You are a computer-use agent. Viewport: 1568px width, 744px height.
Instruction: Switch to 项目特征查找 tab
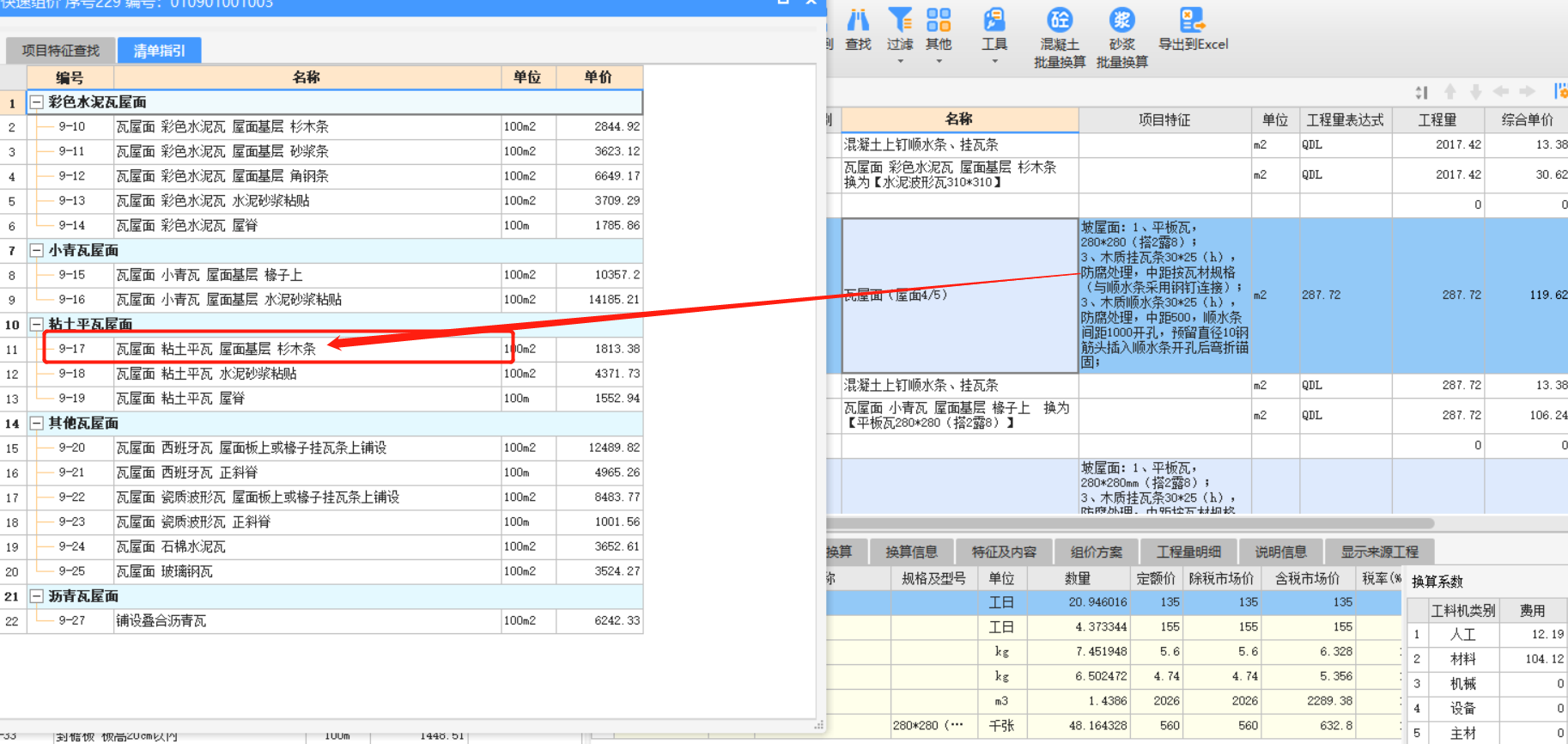(60, 51)
